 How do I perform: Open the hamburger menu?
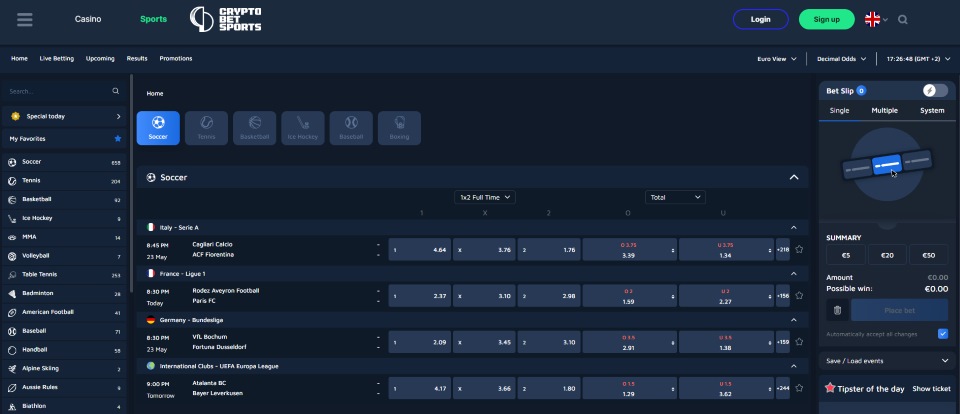coord(24,20)
